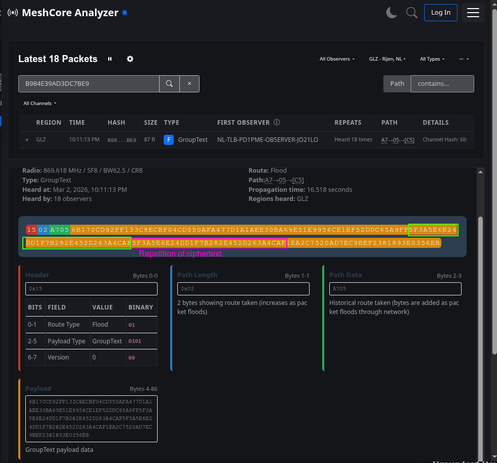Click the blue F GroupText type badge

click(x=169, y=140)
